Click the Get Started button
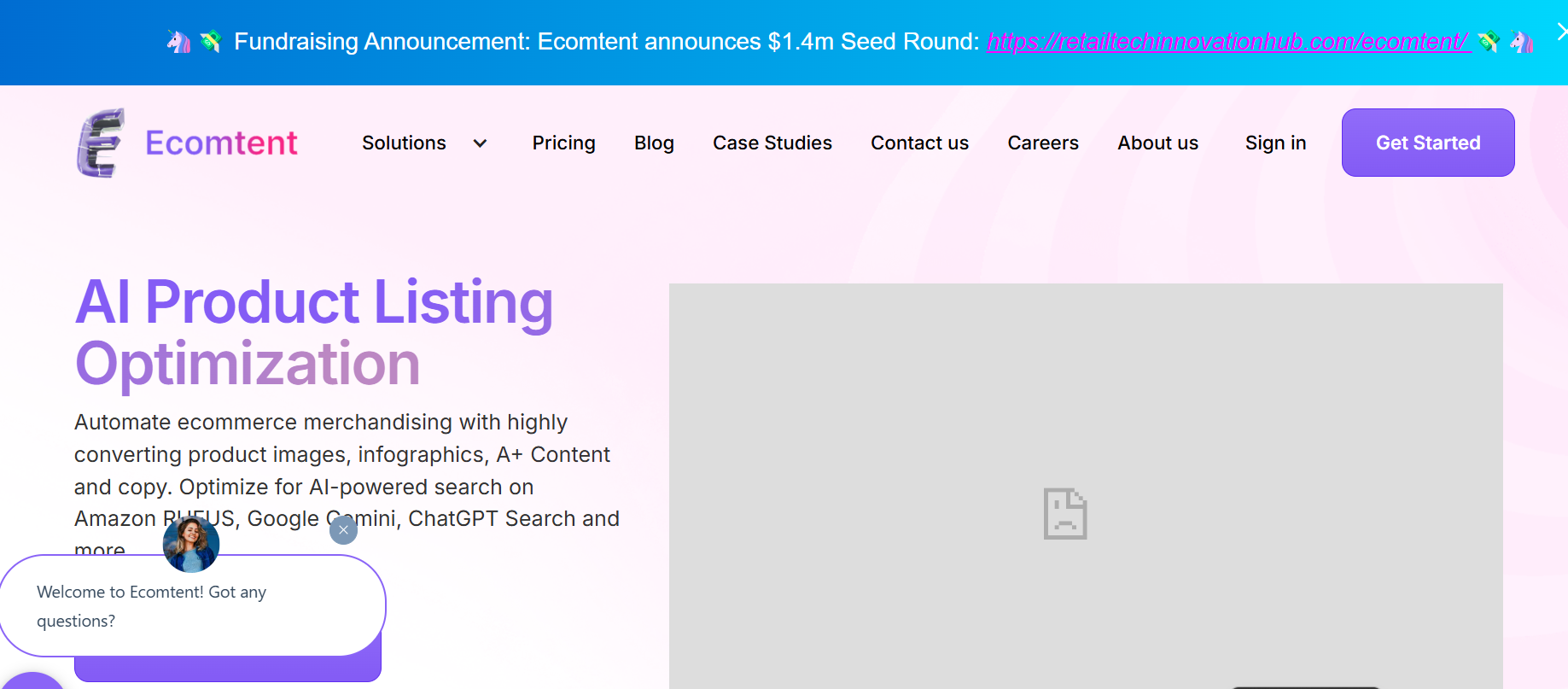1568x689 pixels. 1428,143
